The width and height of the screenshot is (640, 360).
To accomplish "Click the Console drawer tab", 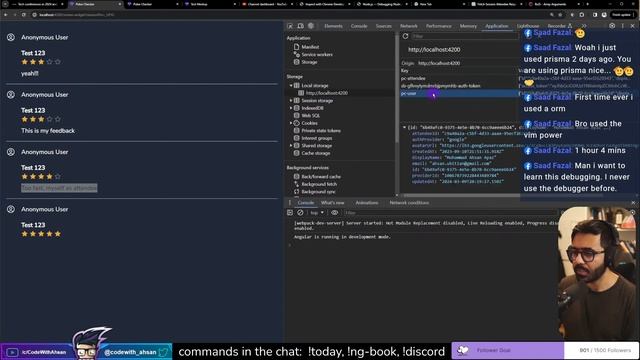I will click(305, 202).
